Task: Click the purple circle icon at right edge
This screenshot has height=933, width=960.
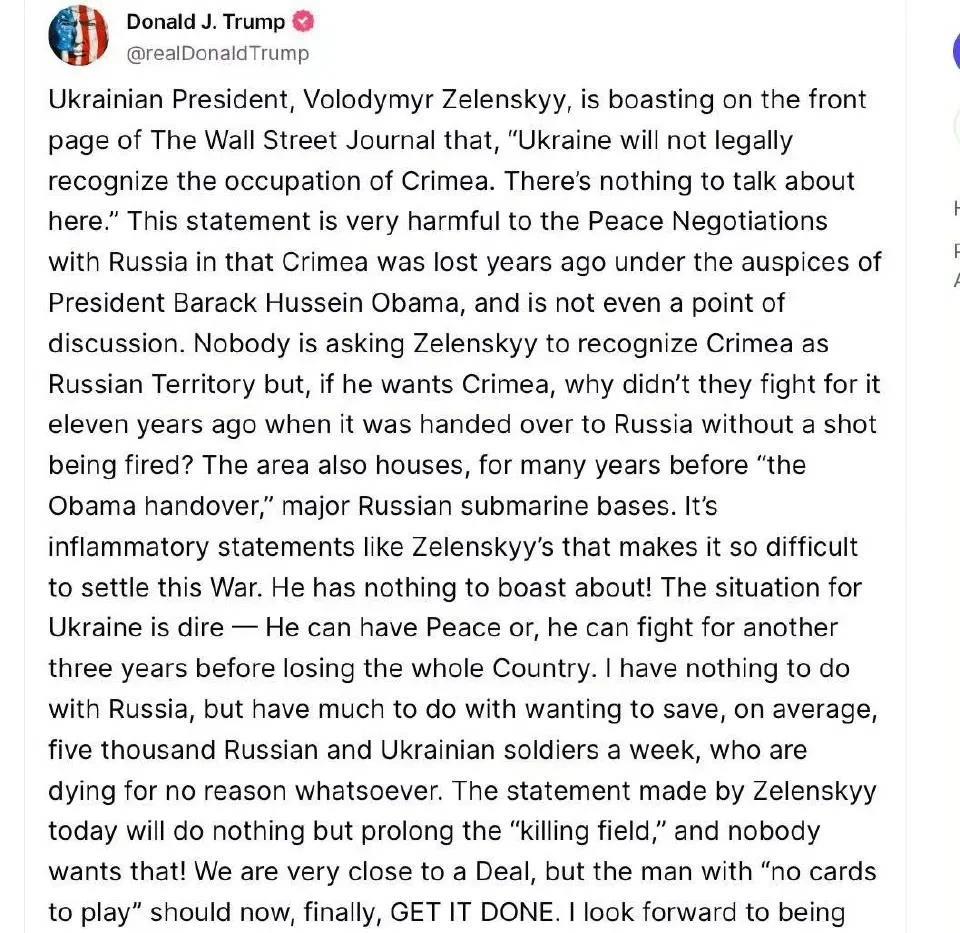Action: pos(956,52)
